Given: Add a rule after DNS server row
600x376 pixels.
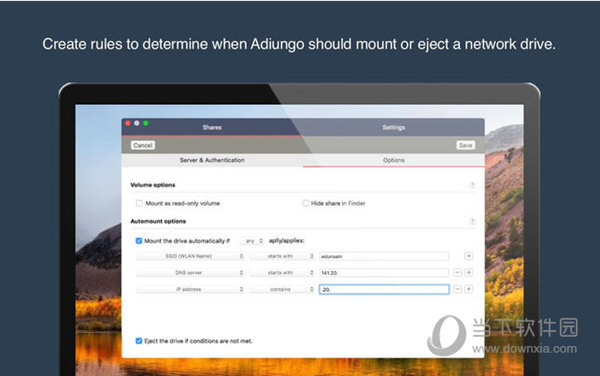Looking at the screenshot, I should click(x=468, y=272).
